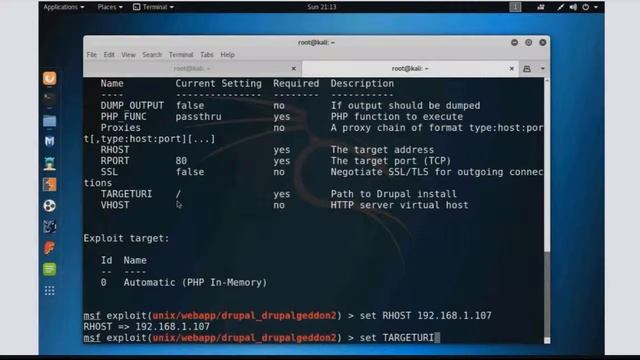The width and height of the screenshot is (640, 360).
Task: Click the screen recording indicator icon
Action: pos(541,7)
